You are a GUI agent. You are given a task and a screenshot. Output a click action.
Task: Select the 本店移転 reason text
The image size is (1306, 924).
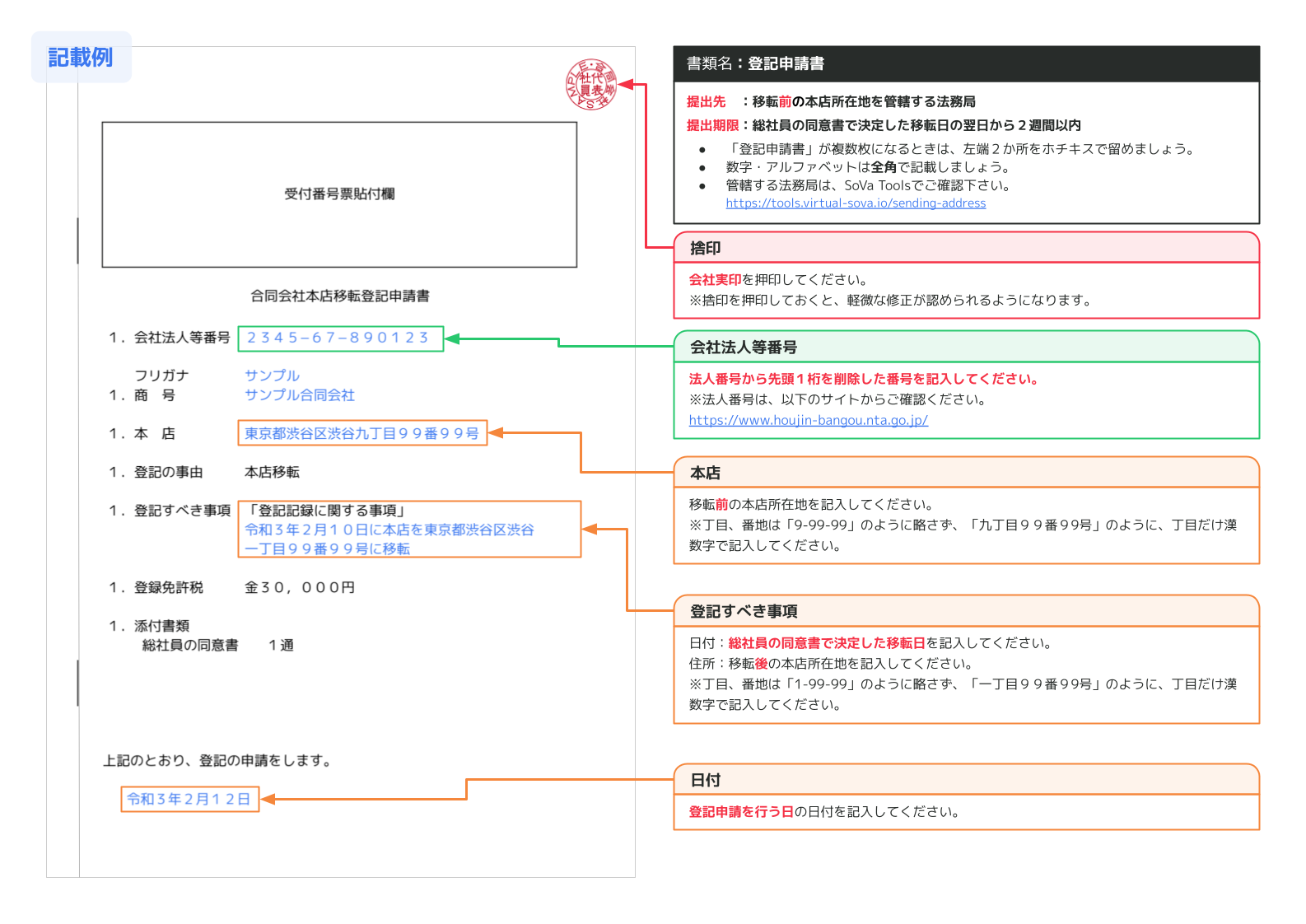272,472
